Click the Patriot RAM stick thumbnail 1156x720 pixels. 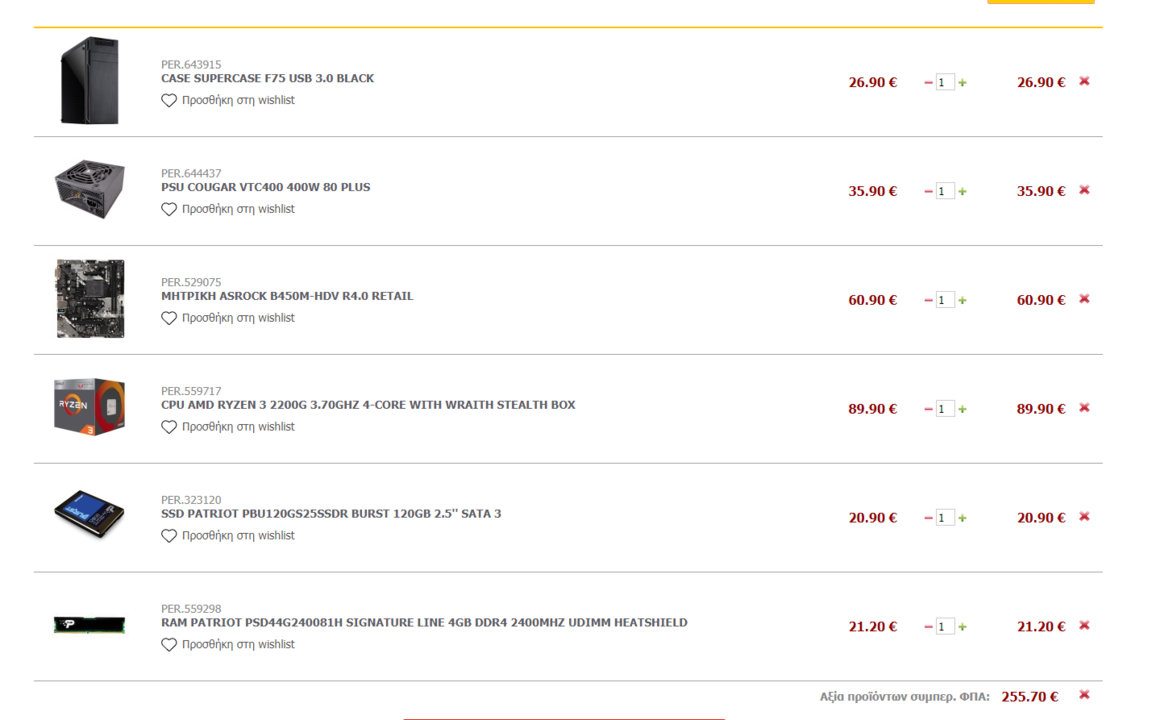(x=89, y=625)
